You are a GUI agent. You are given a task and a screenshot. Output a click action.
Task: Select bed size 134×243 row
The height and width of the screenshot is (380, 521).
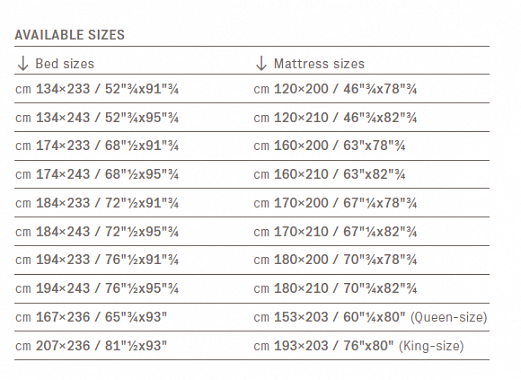97,118
